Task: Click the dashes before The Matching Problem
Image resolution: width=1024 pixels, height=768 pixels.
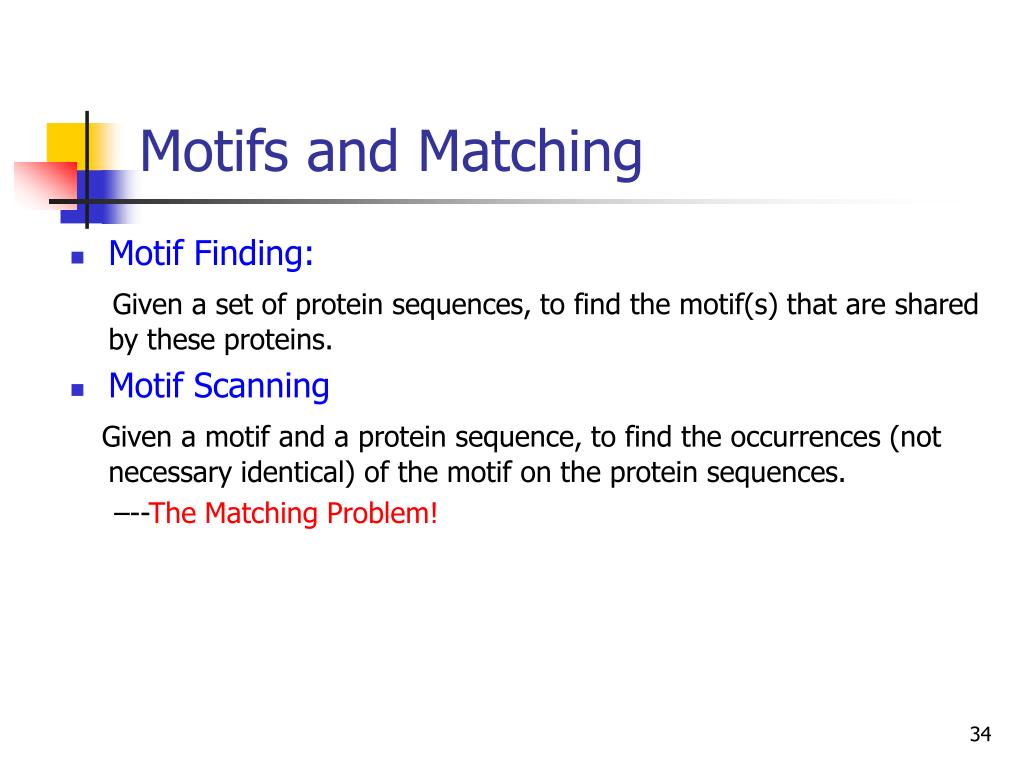Action: pyautogui.click(x=131, y=514)
